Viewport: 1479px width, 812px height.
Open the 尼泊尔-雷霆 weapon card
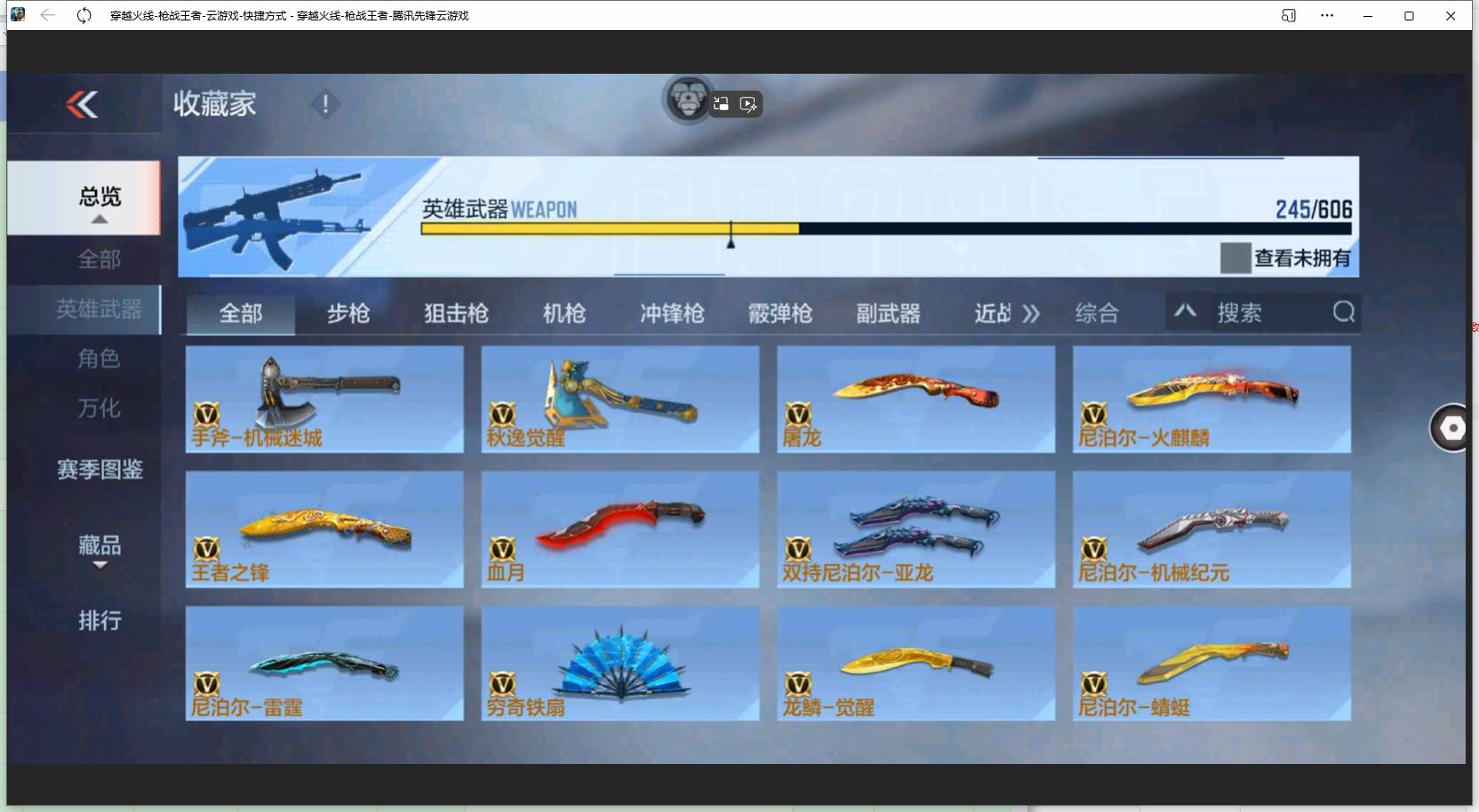point(324,663)
